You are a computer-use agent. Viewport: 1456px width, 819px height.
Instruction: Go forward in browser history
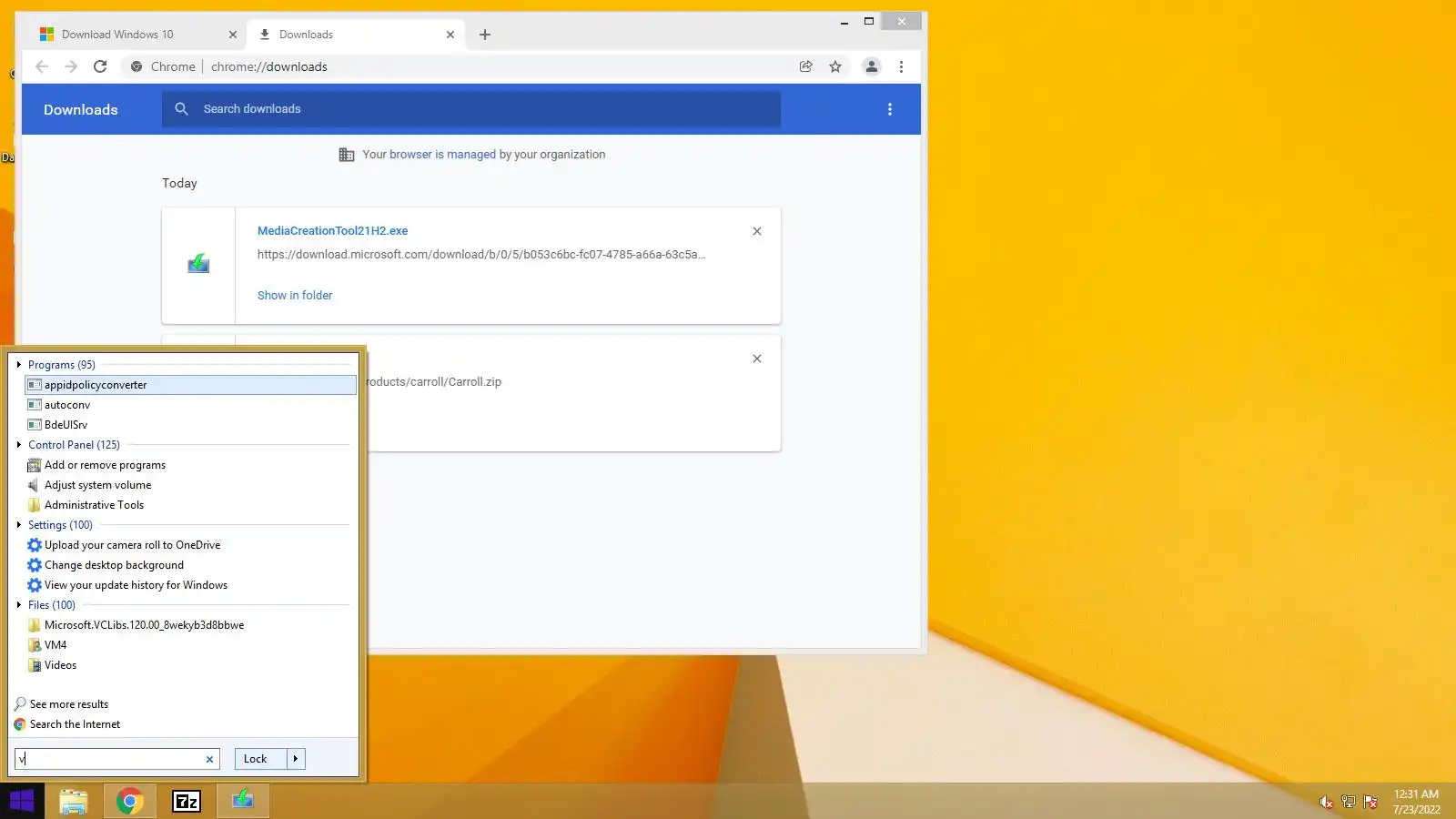(71, 66)
